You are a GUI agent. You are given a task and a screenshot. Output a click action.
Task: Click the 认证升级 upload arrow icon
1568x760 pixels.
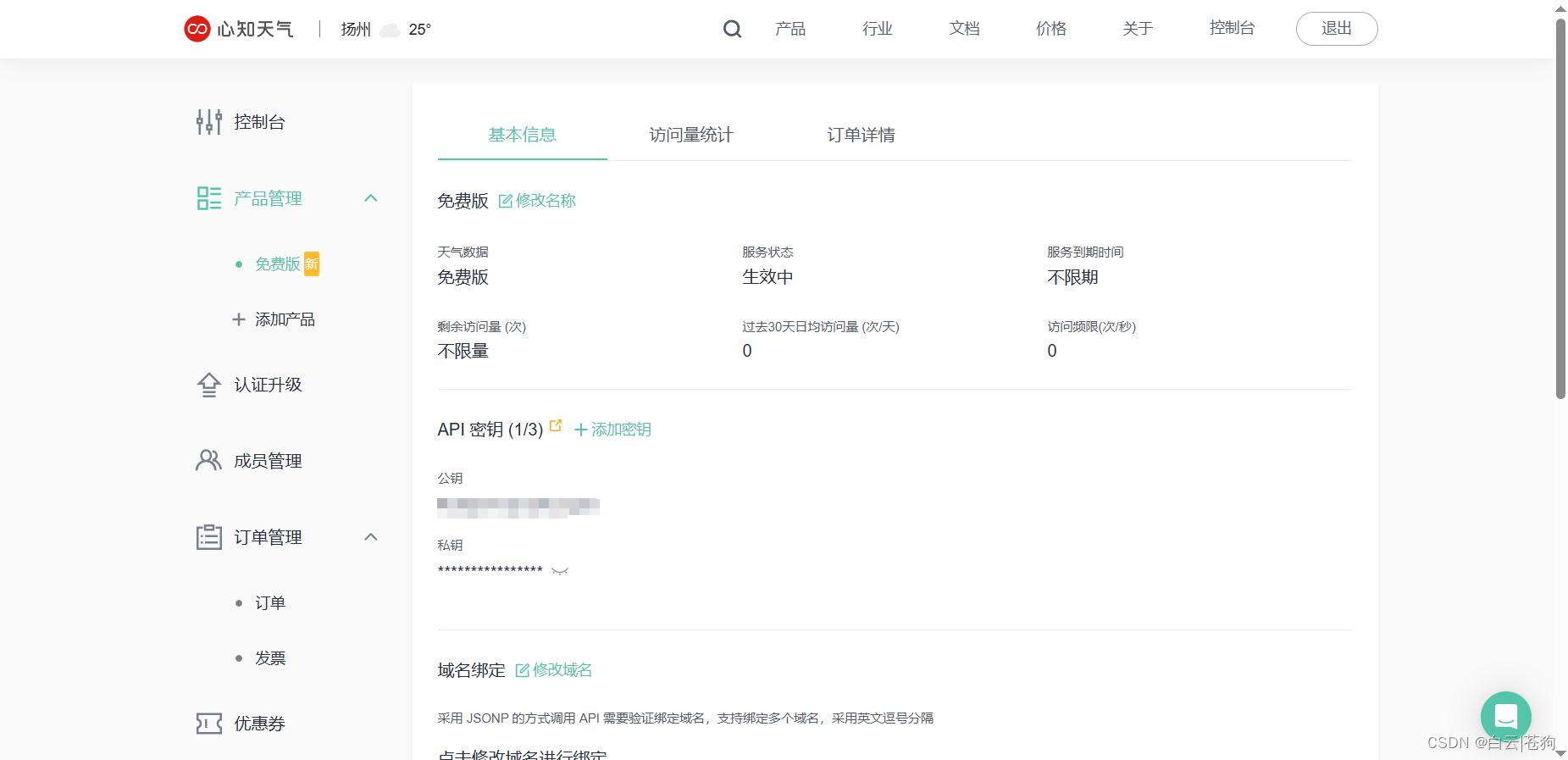pos(209,385)
